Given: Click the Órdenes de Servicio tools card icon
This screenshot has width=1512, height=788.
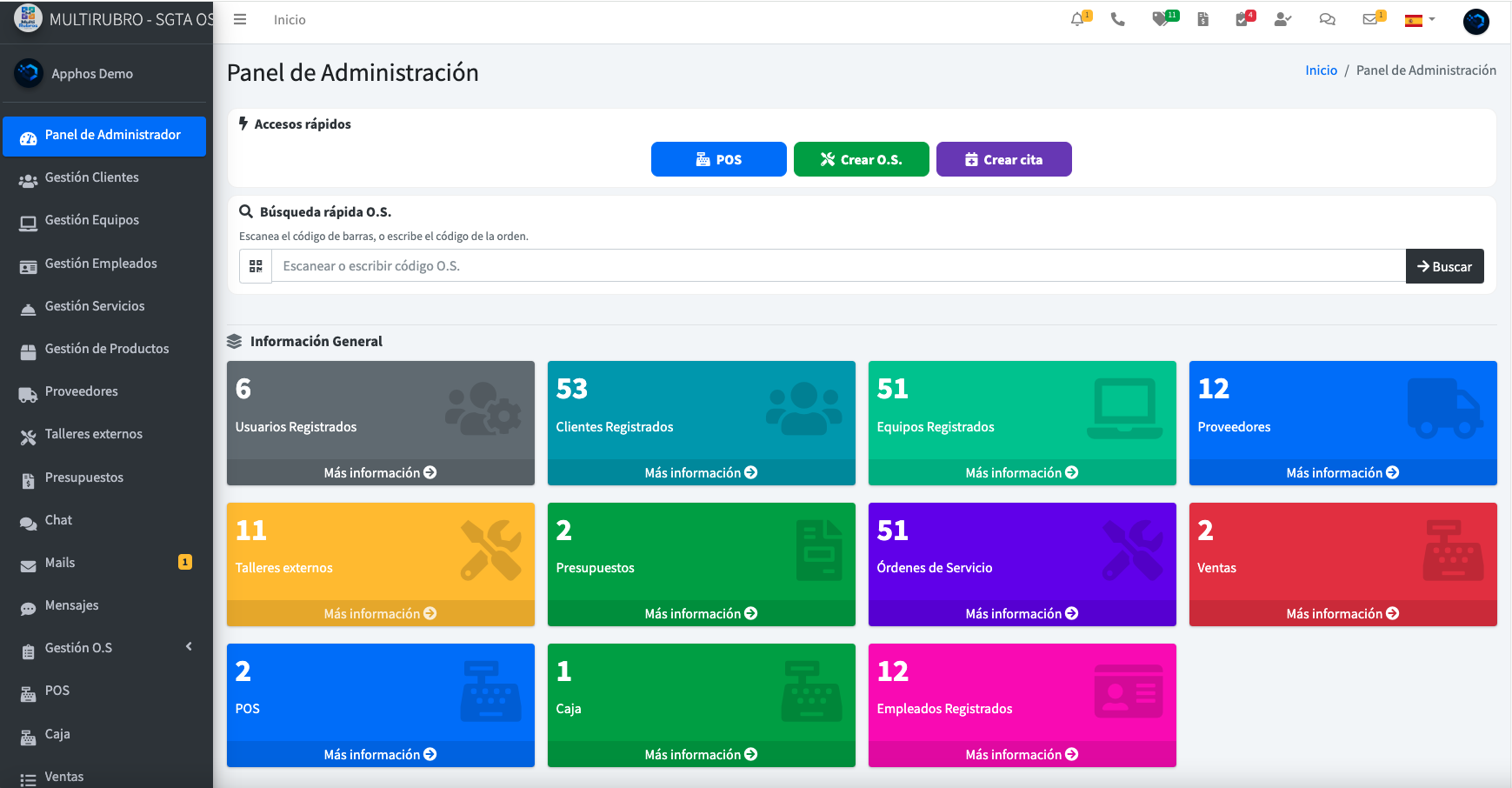Looking at the screenshot, I should pyautogui.click(x=1133, y=550).
